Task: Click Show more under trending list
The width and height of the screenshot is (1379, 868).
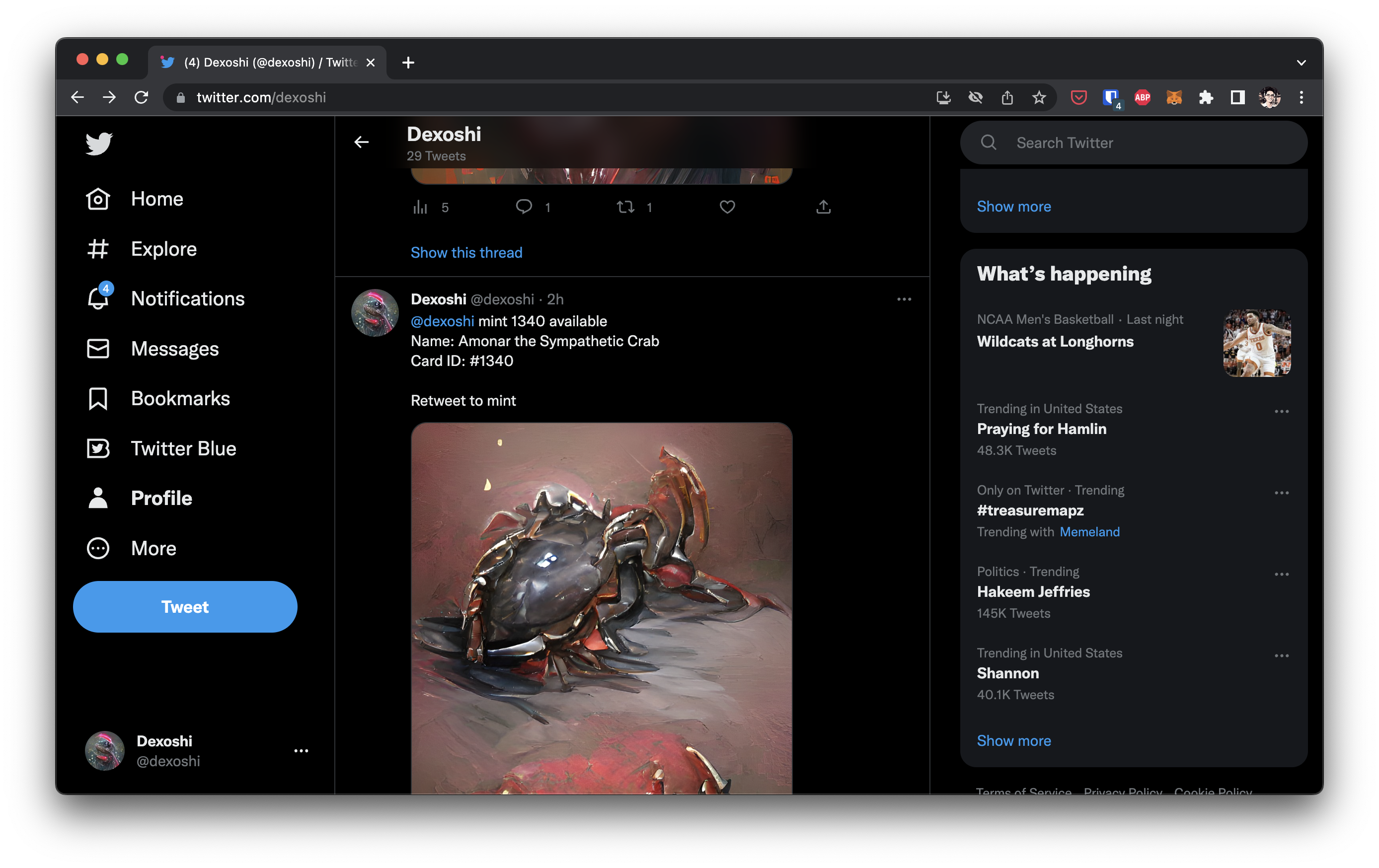Action: tap(1013, 740)
